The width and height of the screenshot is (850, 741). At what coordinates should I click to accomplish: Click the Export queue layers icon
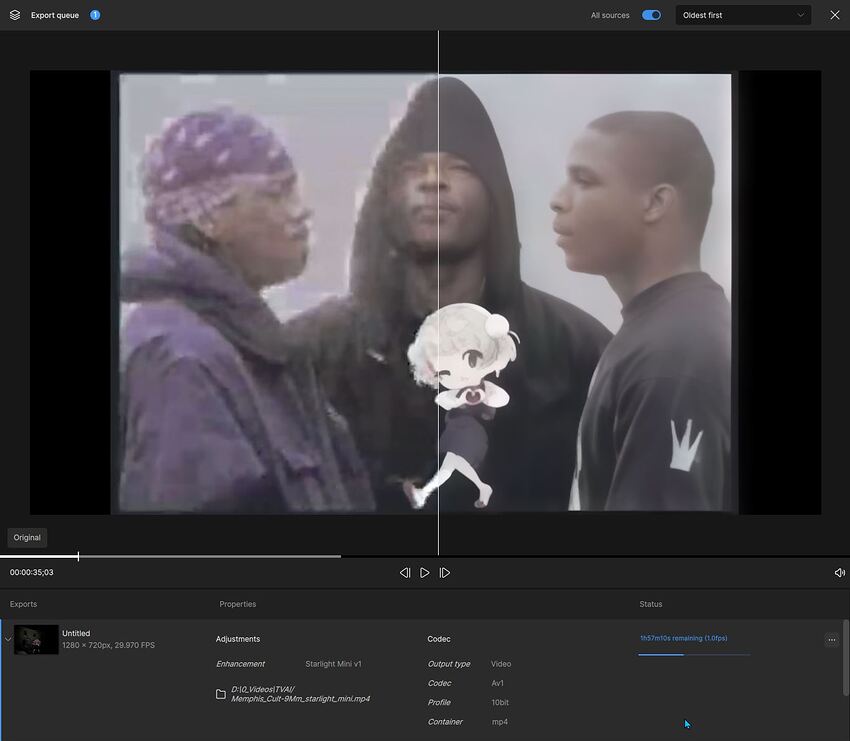(15, 15)
